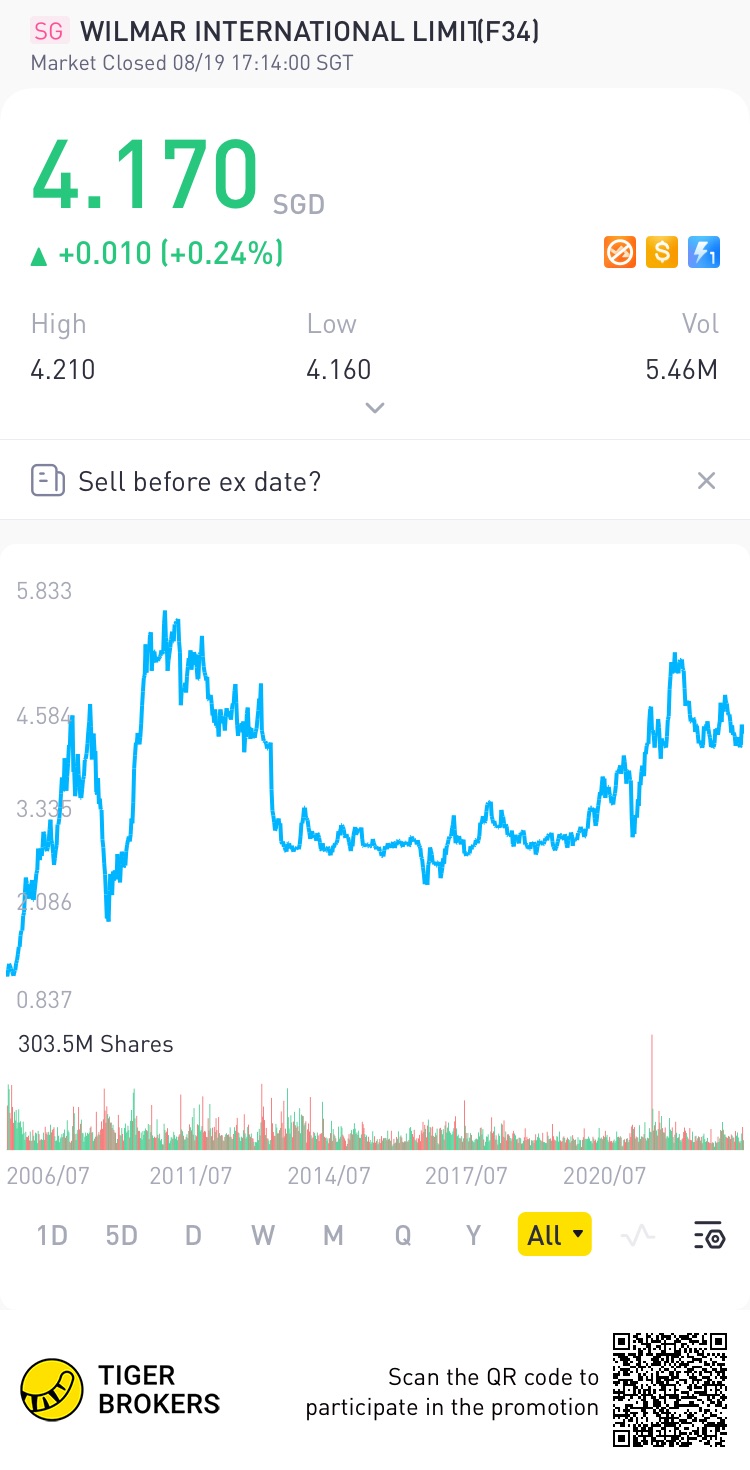Tap the 4.170 current price
The image size is (750, 1470).
(x=145, y=175)
